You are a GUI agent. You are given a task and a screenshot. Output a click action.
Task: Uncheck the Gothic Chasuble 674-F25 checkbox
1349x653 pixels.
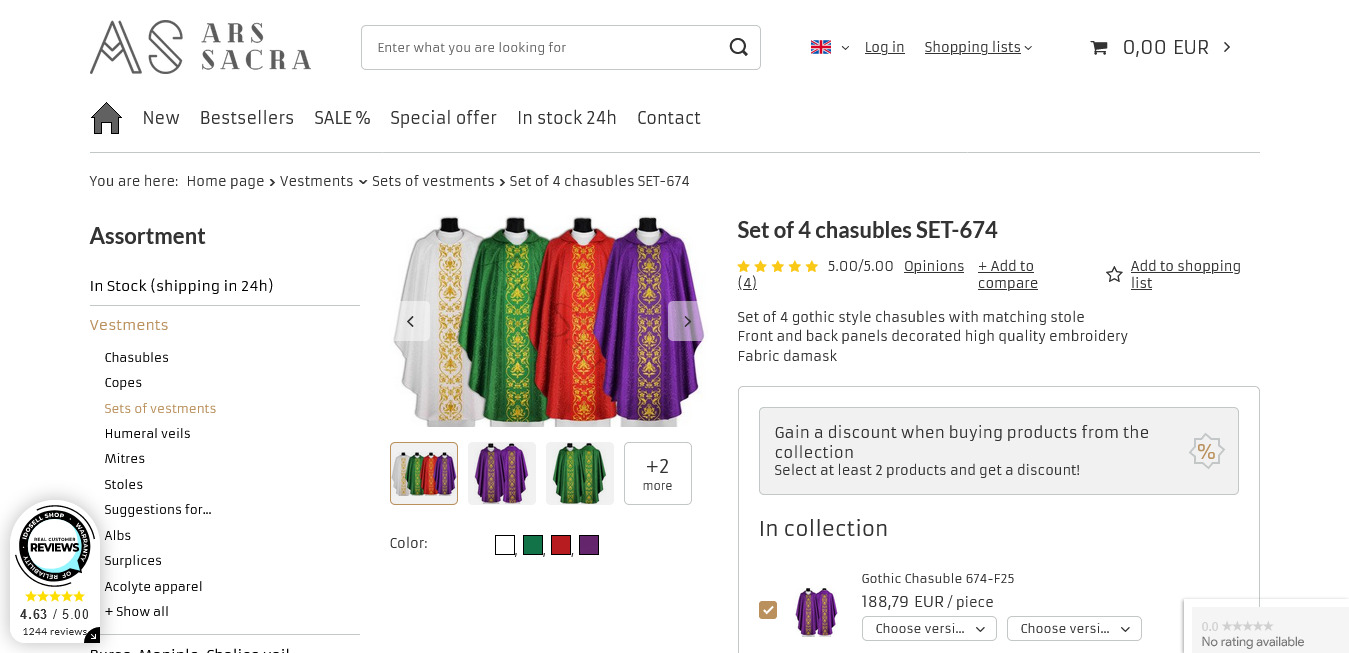[768, 610]
